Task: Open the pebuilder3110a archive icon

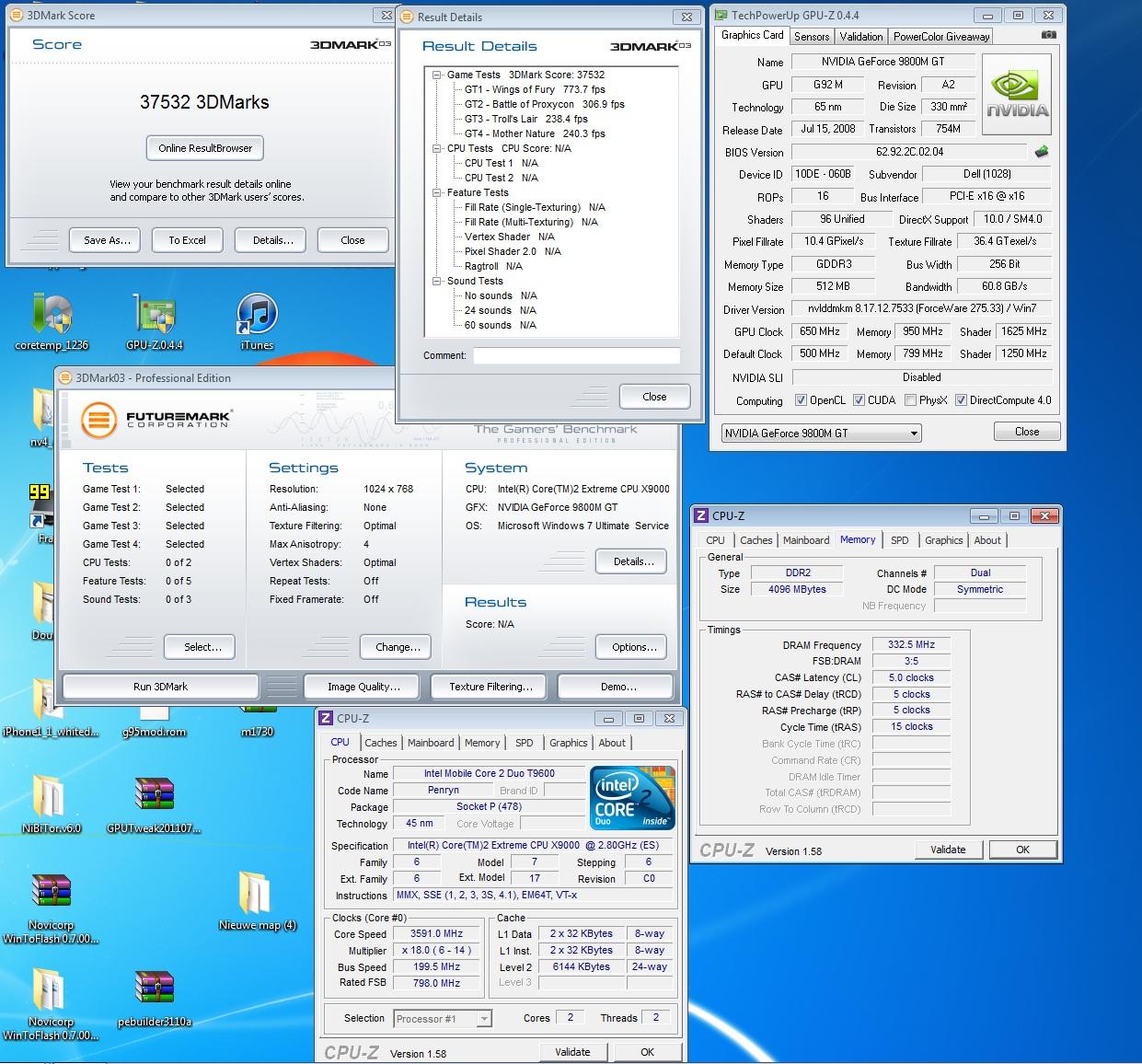Action: point(154,999)
